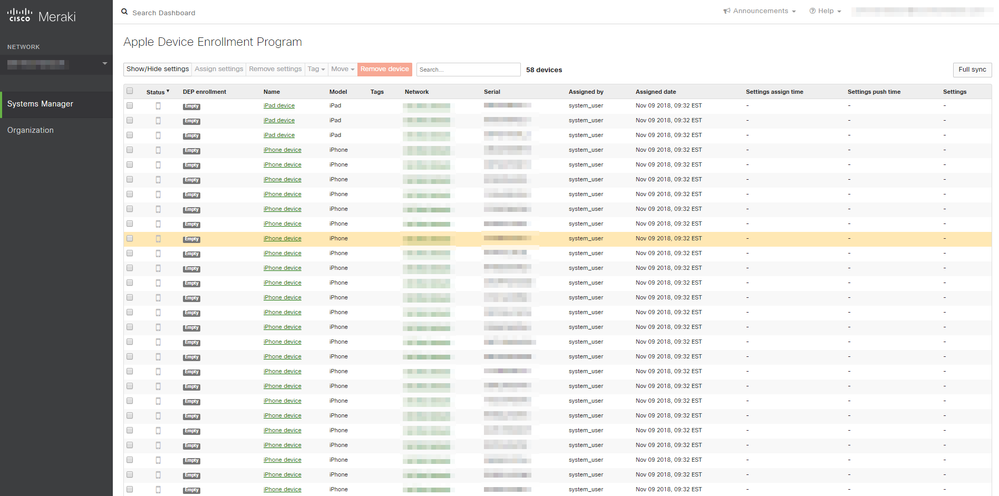This screenshot has width=999, height=496.
Task: Click the Settings column header
Action: [954, 92]
